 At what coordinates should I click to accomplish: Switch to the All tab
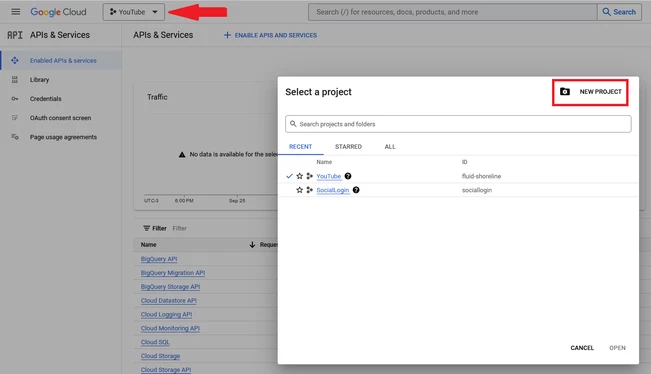[x=390, y=147]
